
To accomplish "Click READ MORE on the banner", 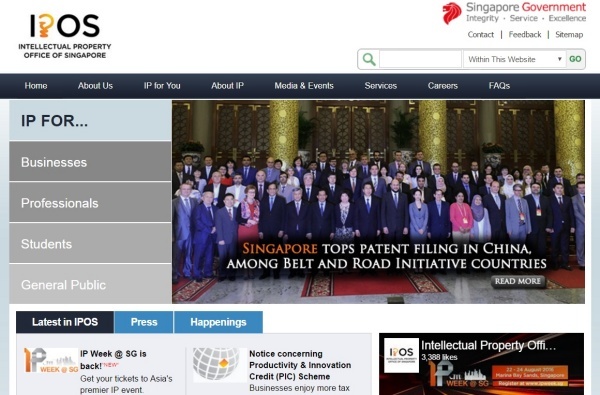I will [x=518, y=281].
